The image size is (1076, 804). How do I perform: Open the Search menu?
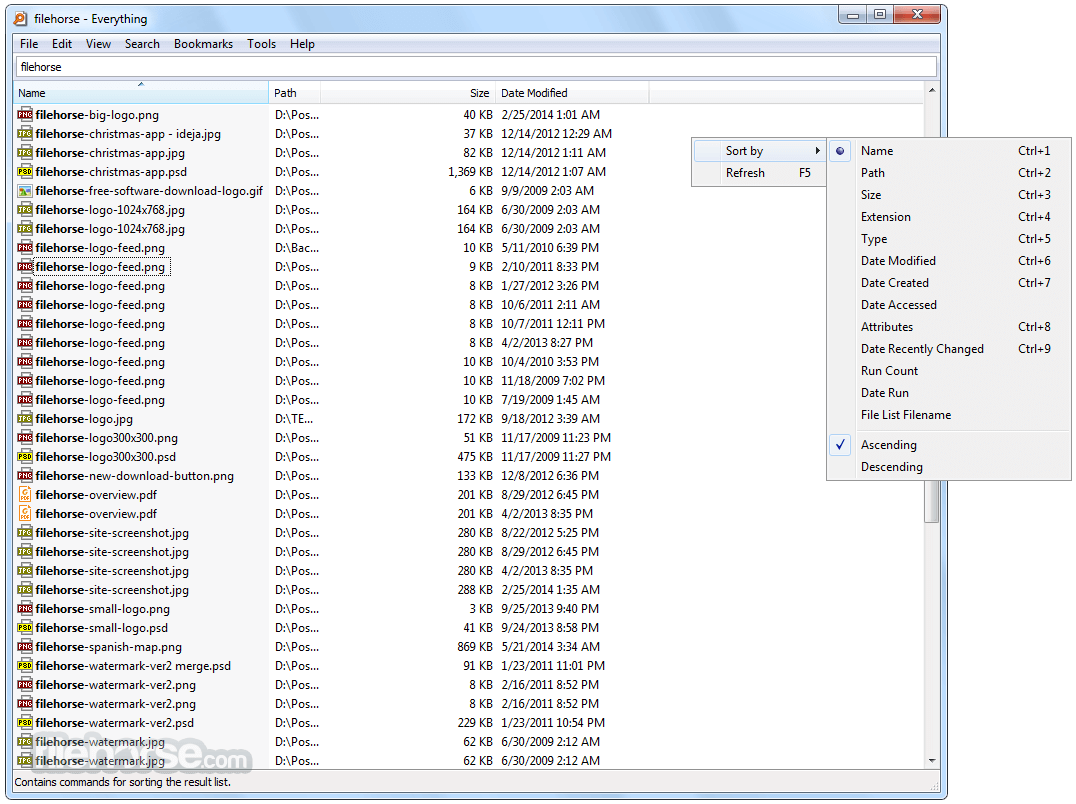click(142, 44)
